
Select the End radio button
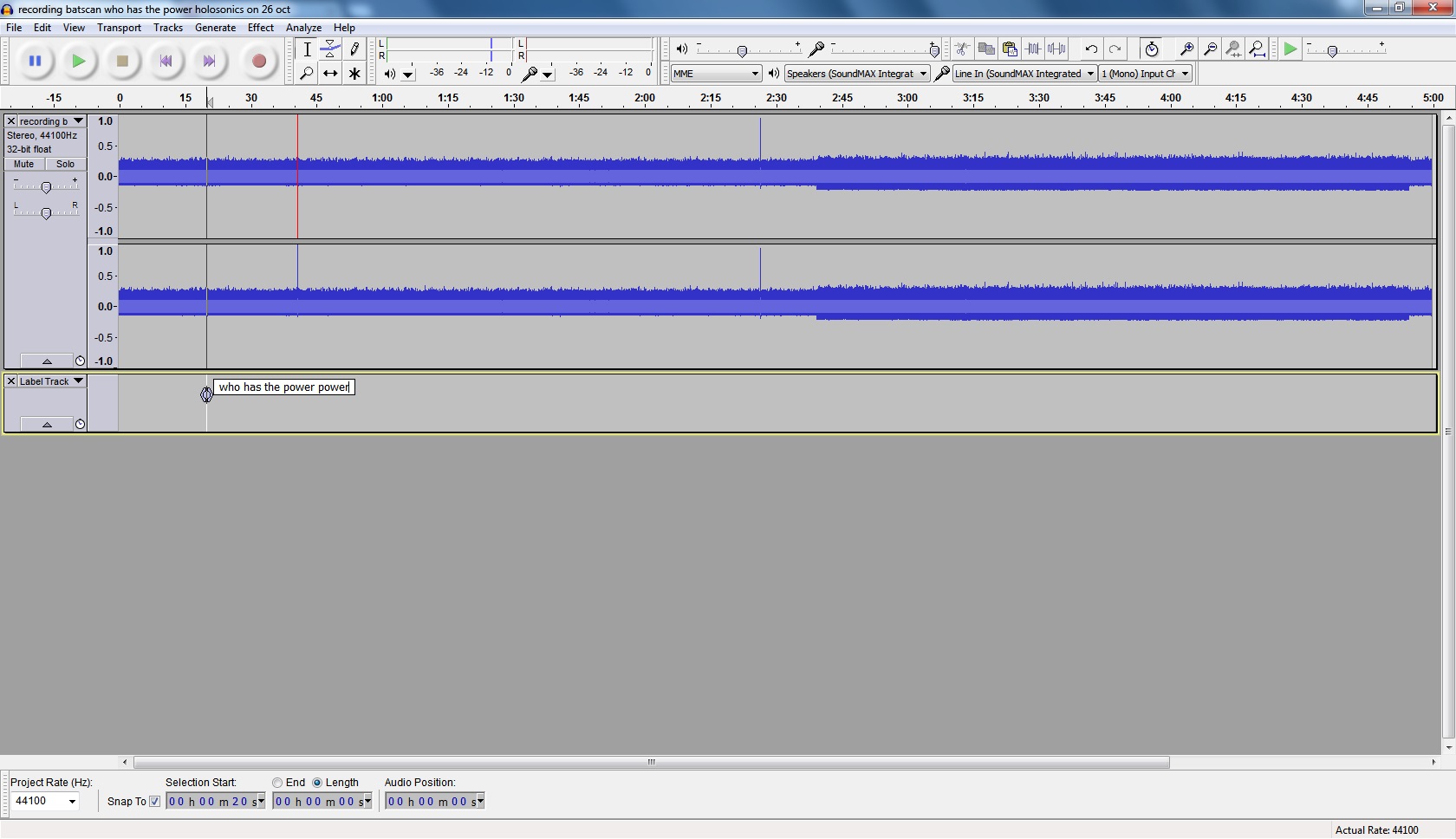(277, 783)
